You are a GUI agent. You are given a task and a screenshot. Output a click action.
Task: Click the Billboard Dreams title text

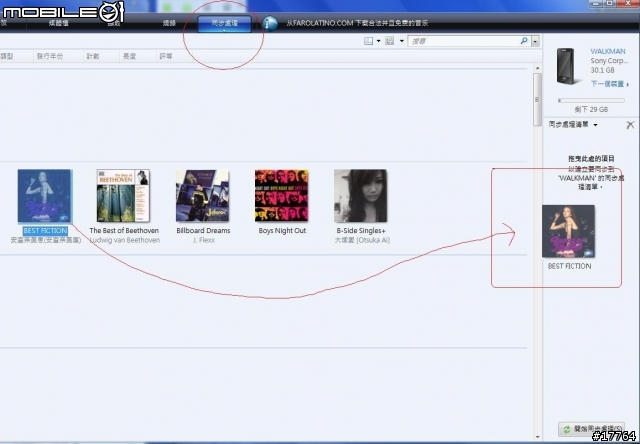coord(203,231)
